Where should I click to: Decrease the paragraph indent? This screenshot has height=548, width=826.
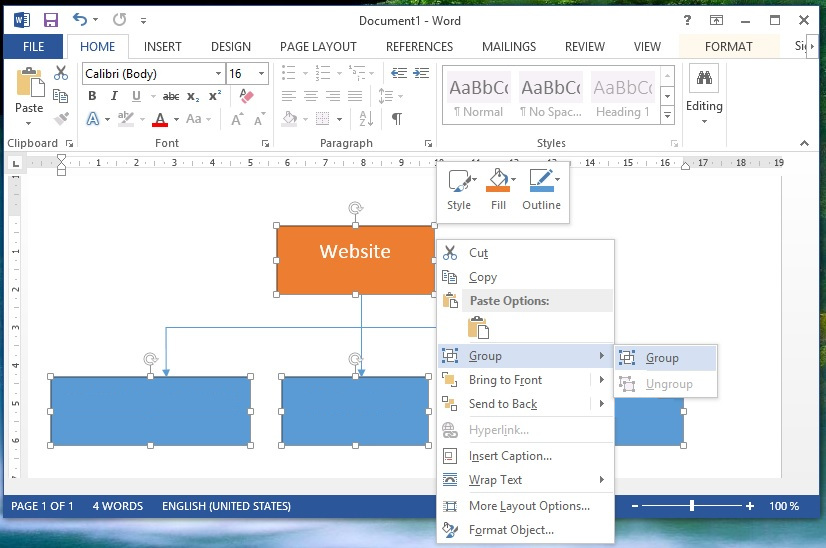coord(399,73)
